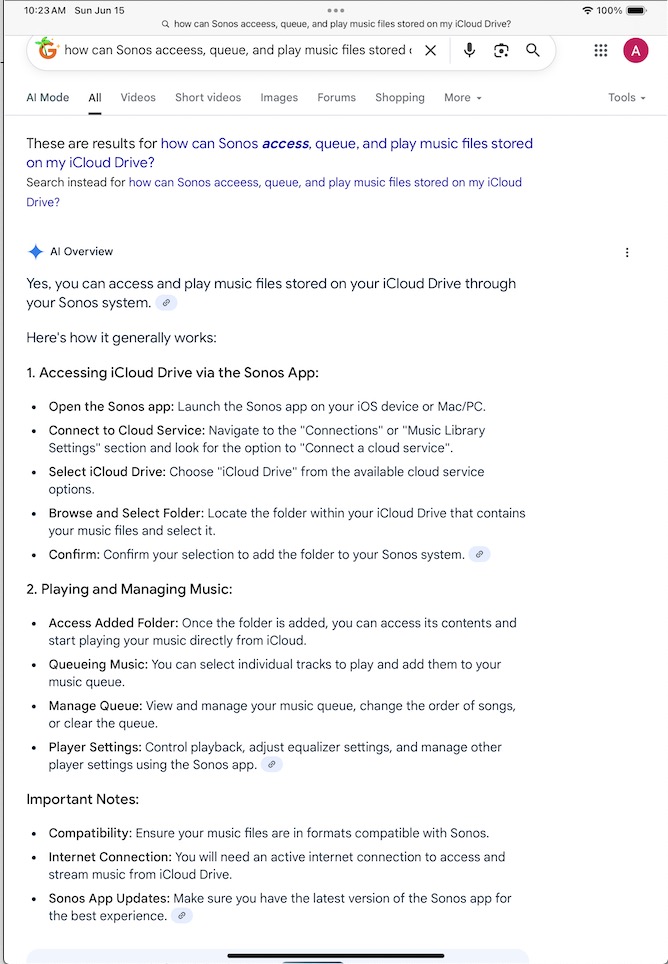Focus the Google search input field

[236, 50]
